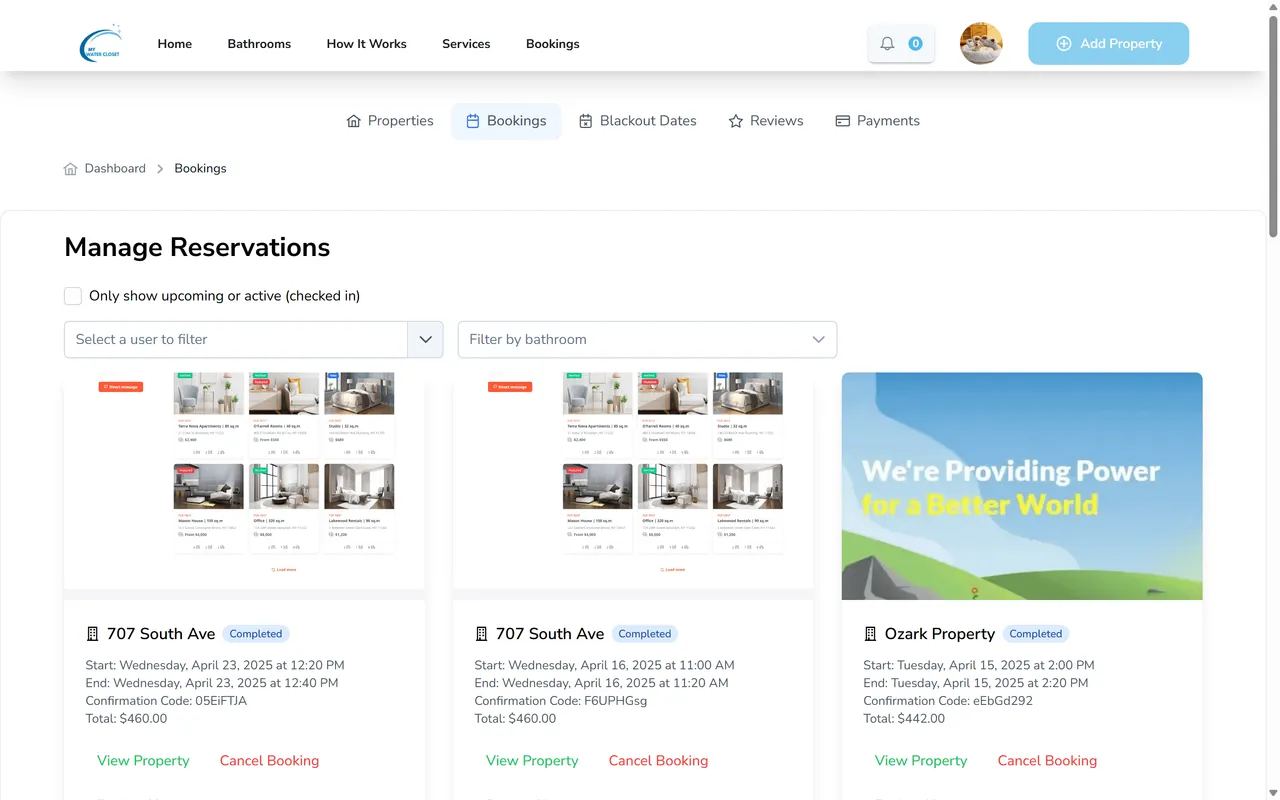
Task: Open the user profile avatar
Action: tap(981, 44)
